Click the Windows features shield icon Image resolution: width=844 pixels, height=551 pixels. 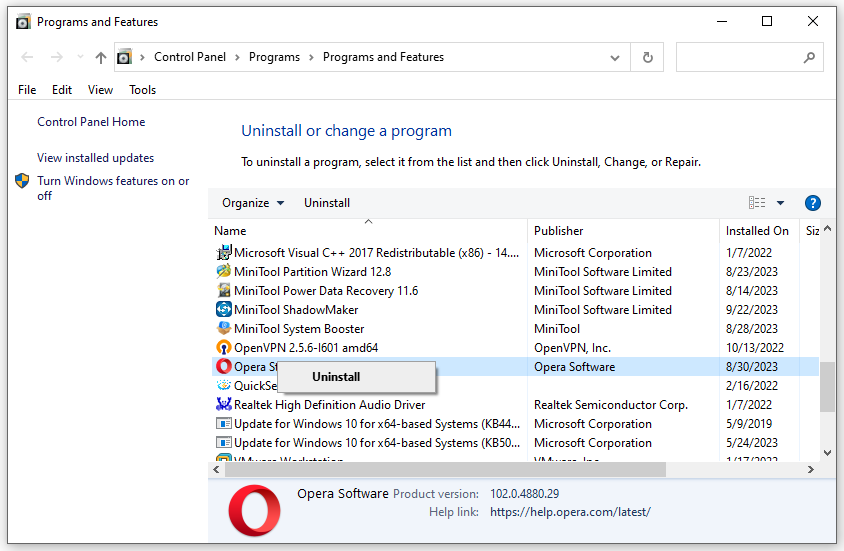tap(22, 180)
